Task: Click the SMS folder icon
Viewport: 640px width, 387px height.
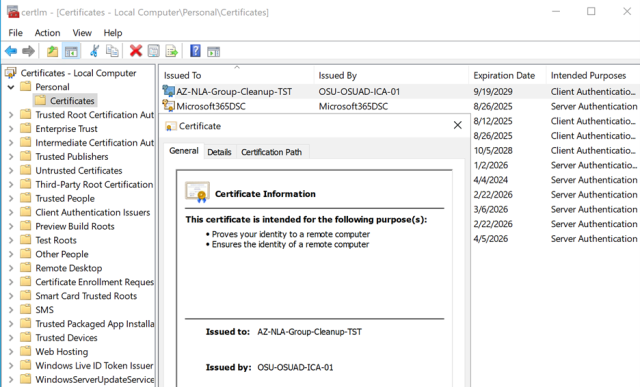Action: coord(26,309)
